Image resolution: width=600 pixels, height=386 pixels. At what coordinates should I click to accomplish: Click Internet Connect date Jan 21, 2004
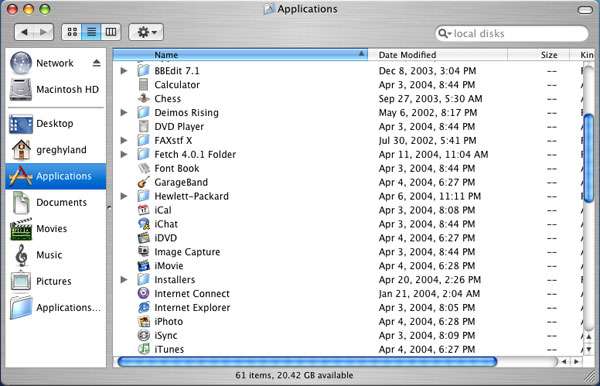pyautogui.click(x=429, y=294)
